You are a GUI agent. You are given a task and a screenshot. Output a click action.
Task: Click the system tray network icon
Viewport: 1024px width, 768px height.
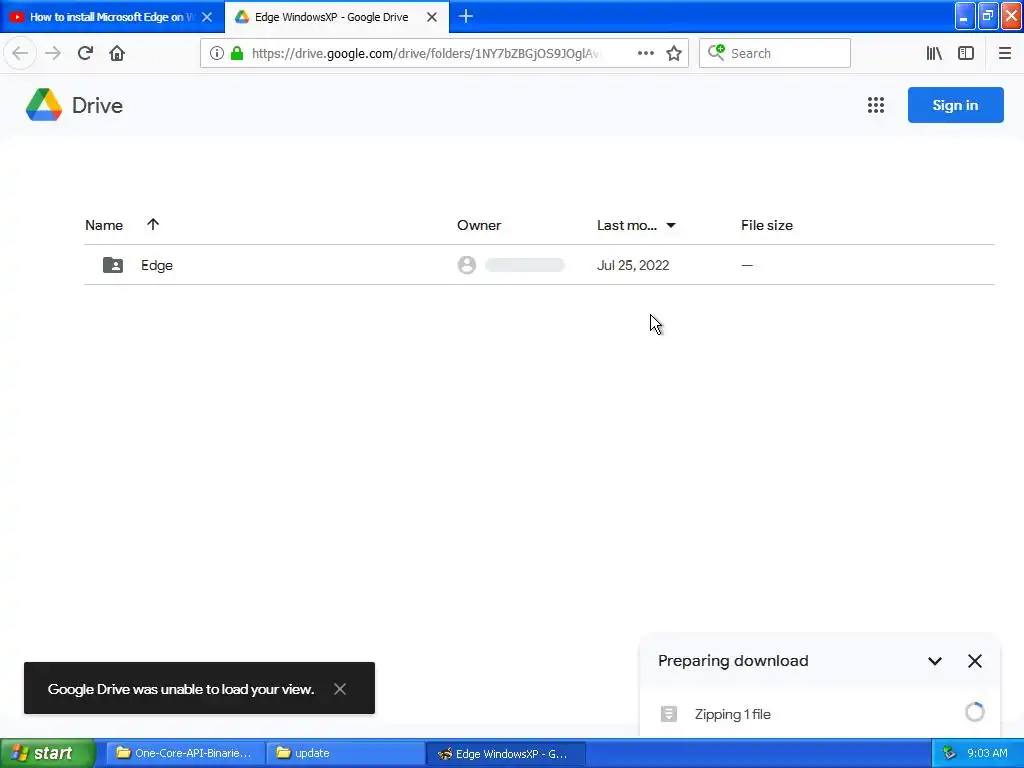point(949,753)
